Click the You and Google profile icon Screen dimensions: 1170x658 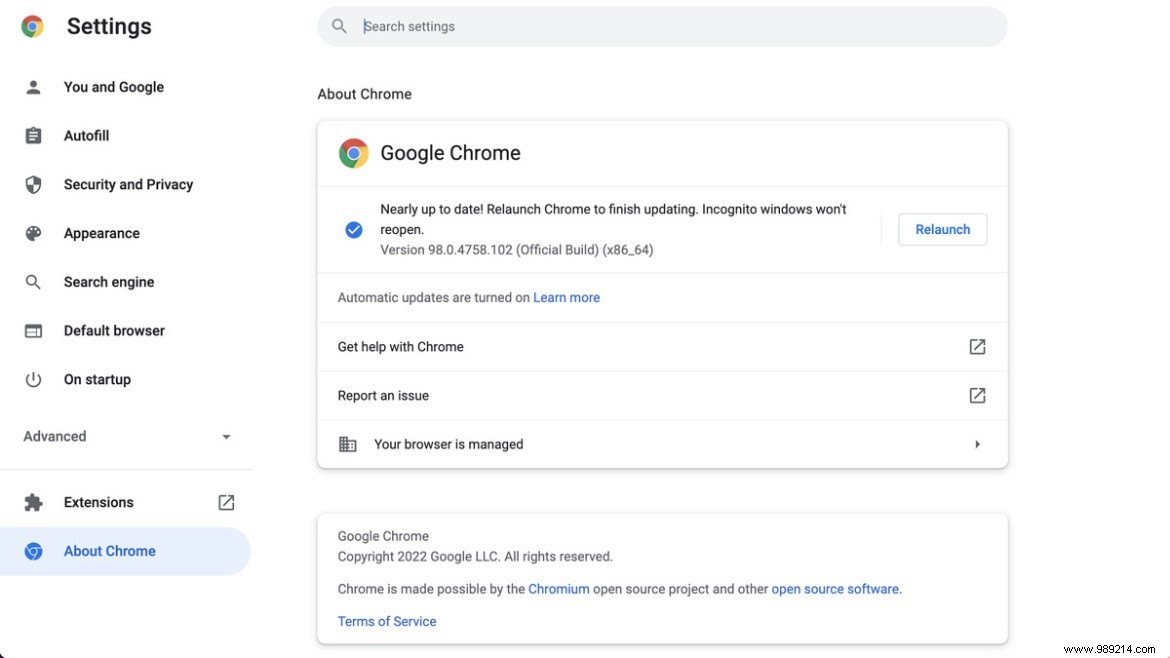[33, 87]
